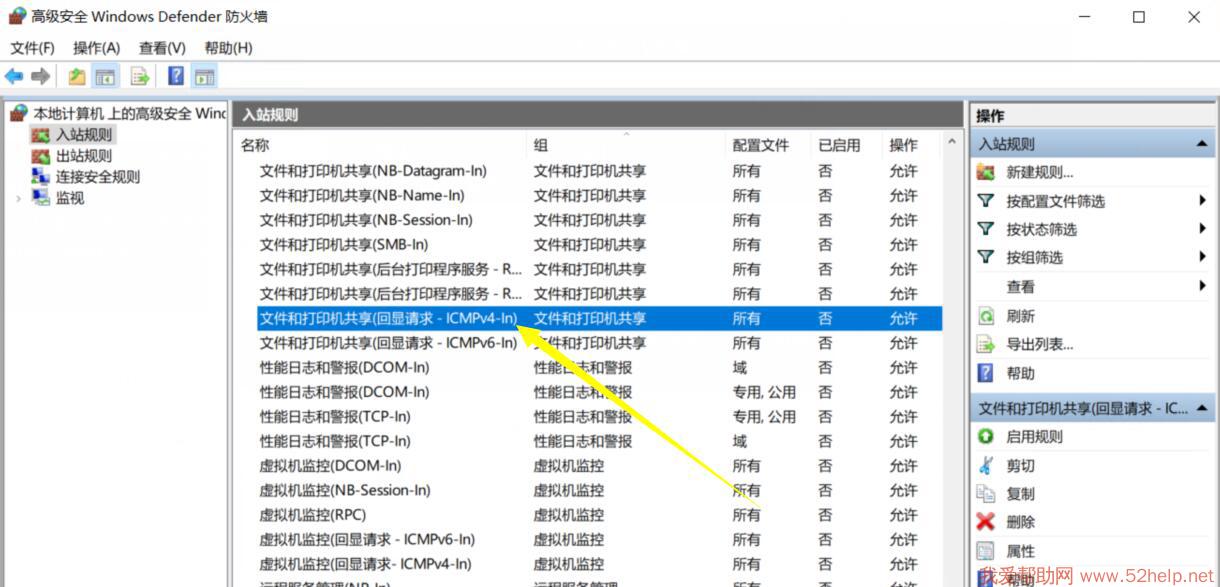Screen dimensions: 1220x587
Task: Open the 按组筛选 submenu arrow
Action: pyautogui.click(x=1202, y=258)
